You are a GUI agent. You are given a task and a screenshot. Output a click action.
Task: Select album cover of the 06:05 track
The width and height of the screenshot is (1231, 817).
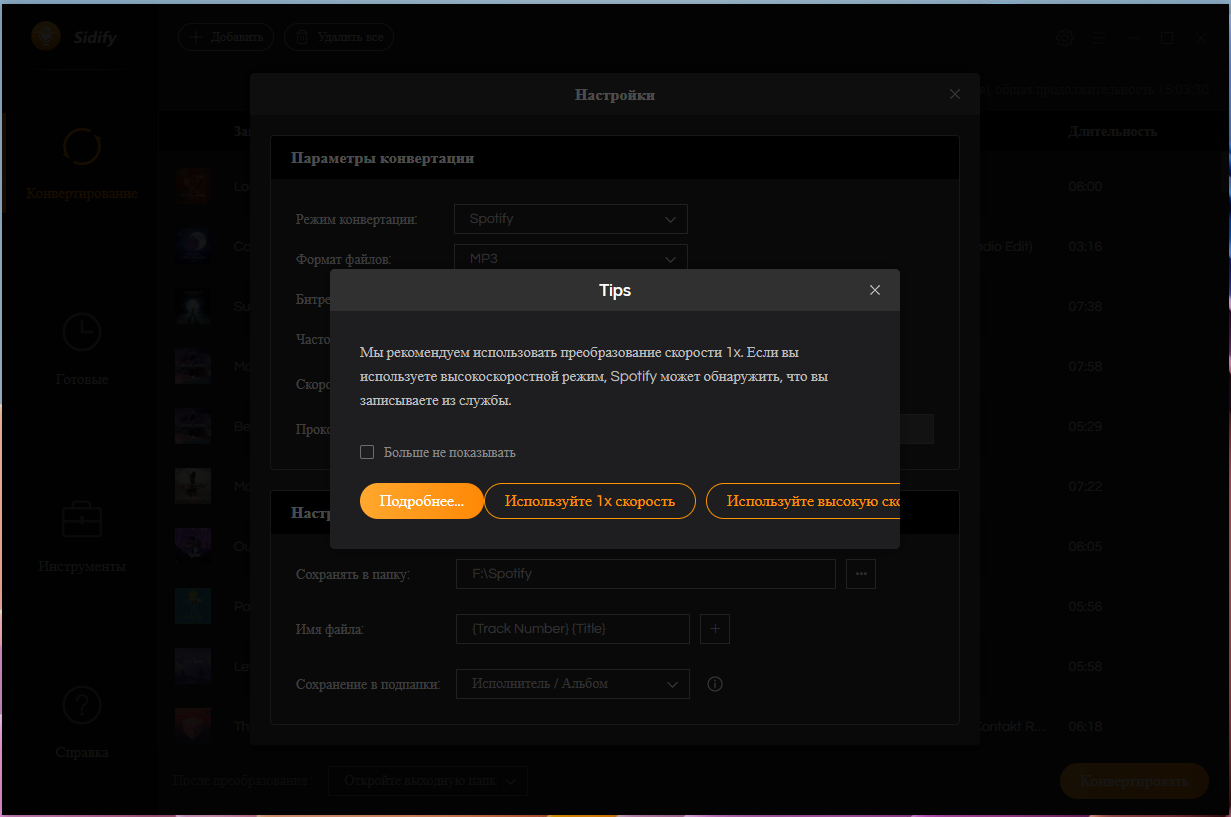pyautogui.click(x=193, y=546)
